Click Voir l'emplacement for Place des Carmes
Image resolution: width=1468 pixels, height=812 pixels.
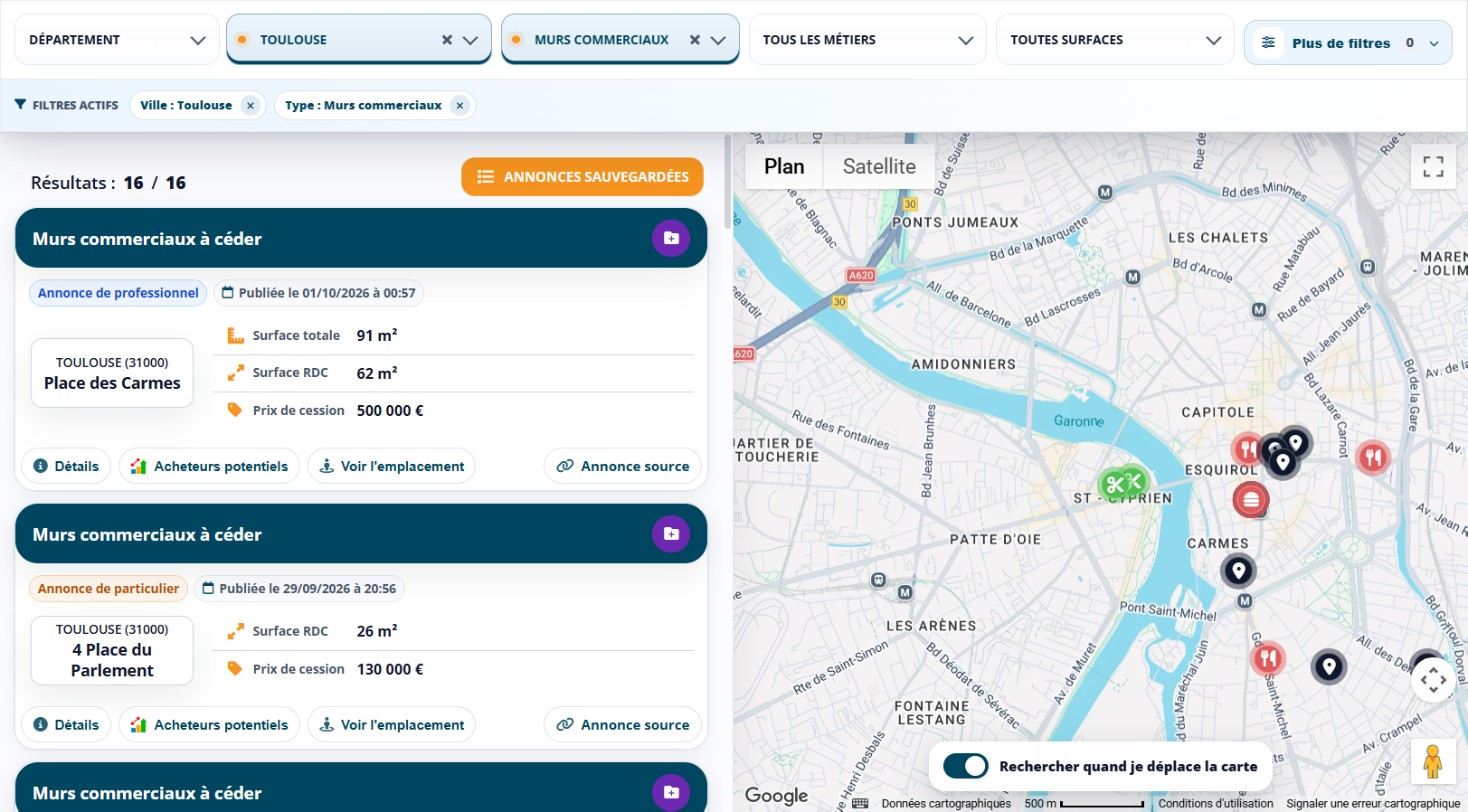(391, 466)
